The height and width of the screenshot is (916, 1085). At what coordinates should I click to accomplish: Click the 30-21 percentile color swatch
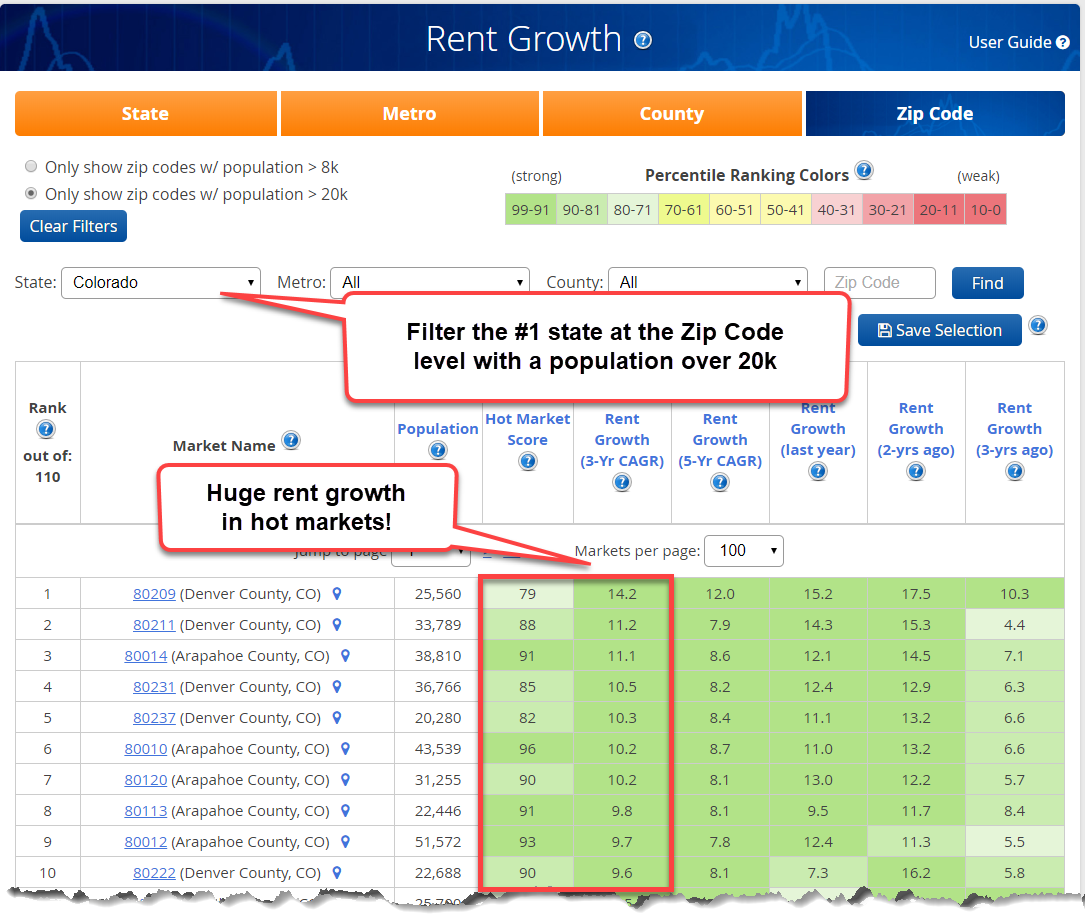tap(888, 210)
